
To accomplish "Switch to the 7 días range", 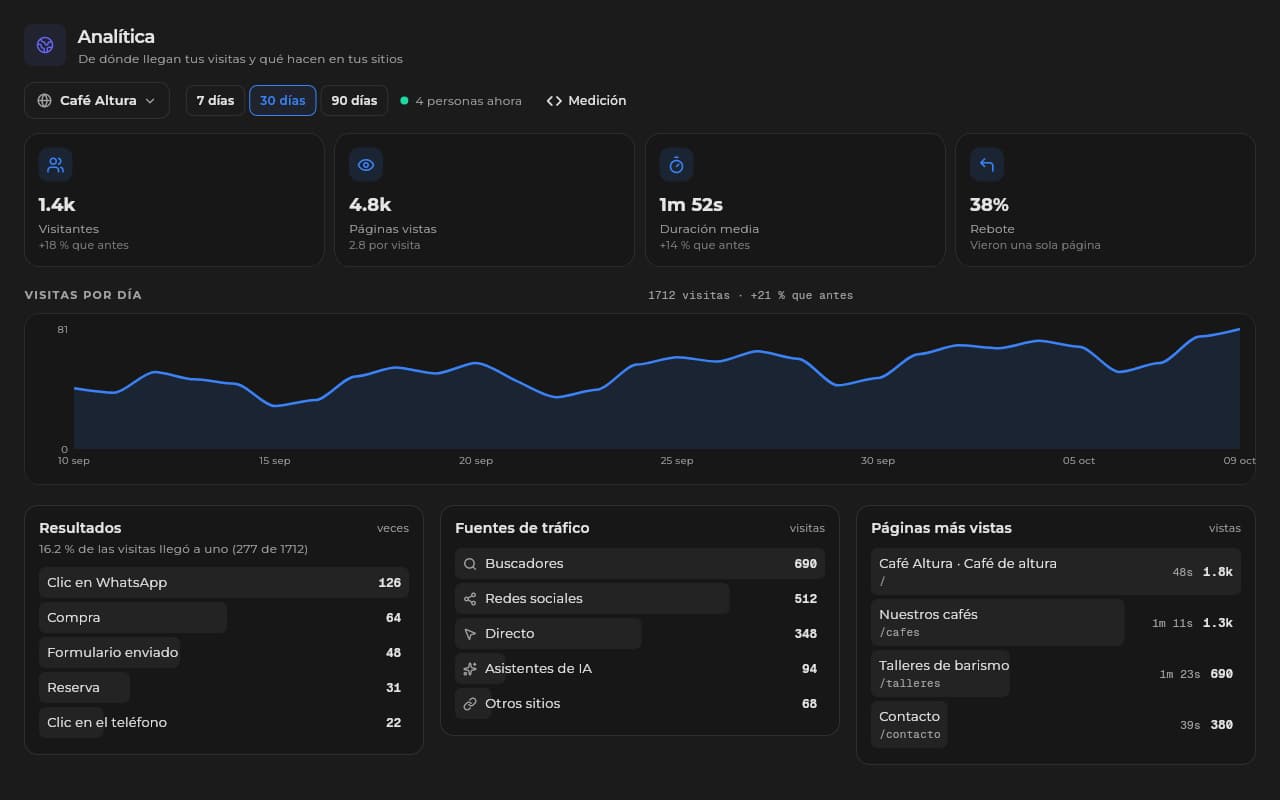I will tap(215, 101).
